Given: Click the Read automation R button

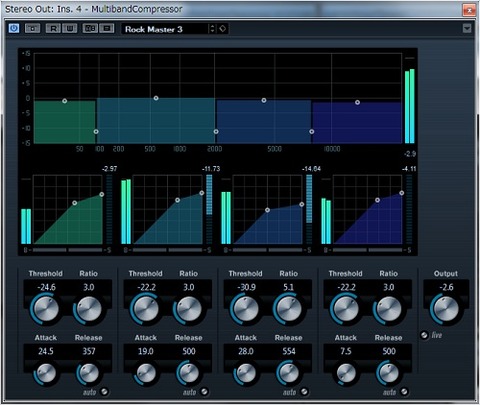Looking at the screenshot, I should 53,29.
